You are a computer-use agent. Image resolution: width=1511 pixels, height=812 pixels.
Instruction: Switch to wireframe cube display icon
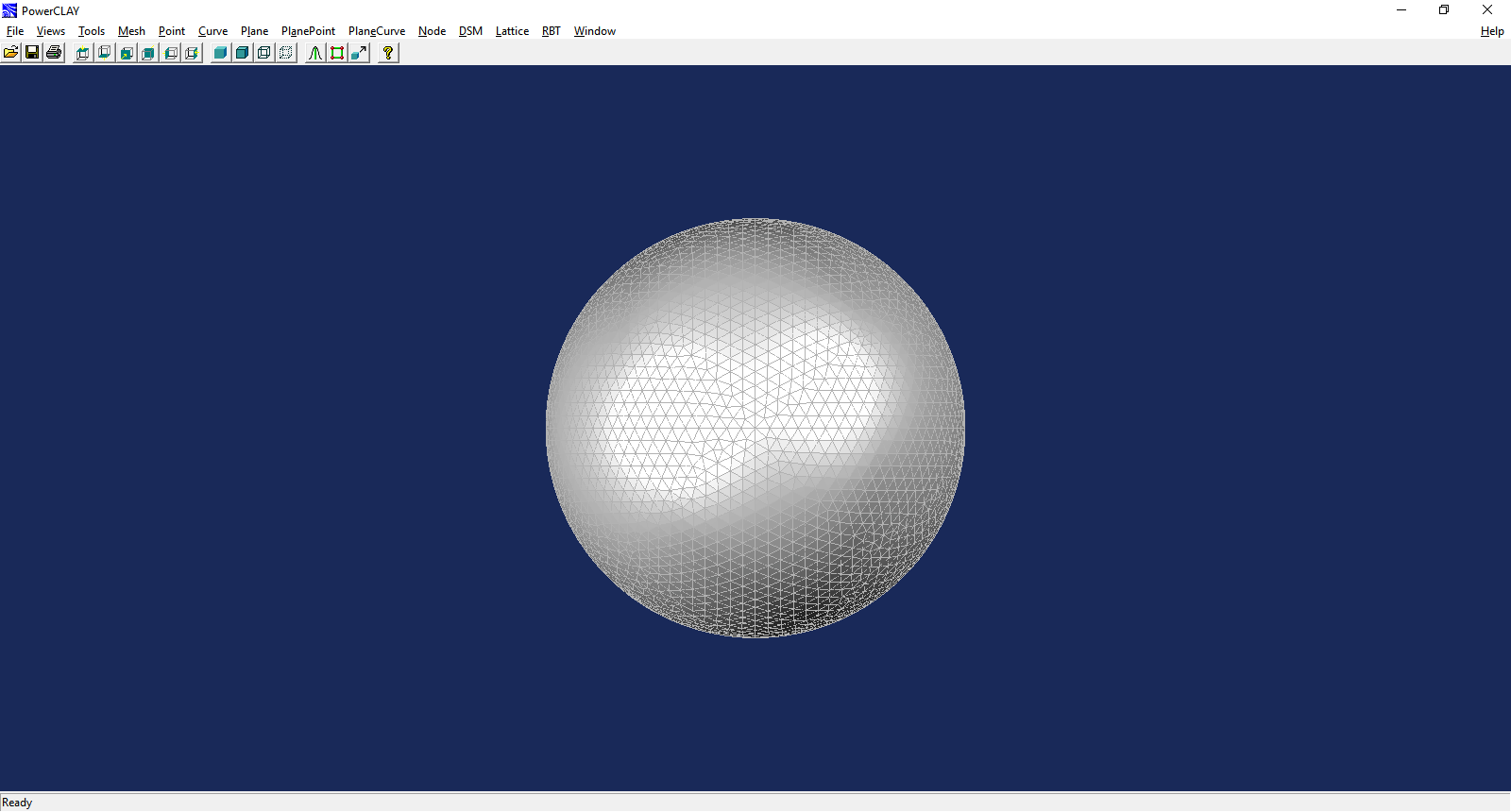coord(264,53)
